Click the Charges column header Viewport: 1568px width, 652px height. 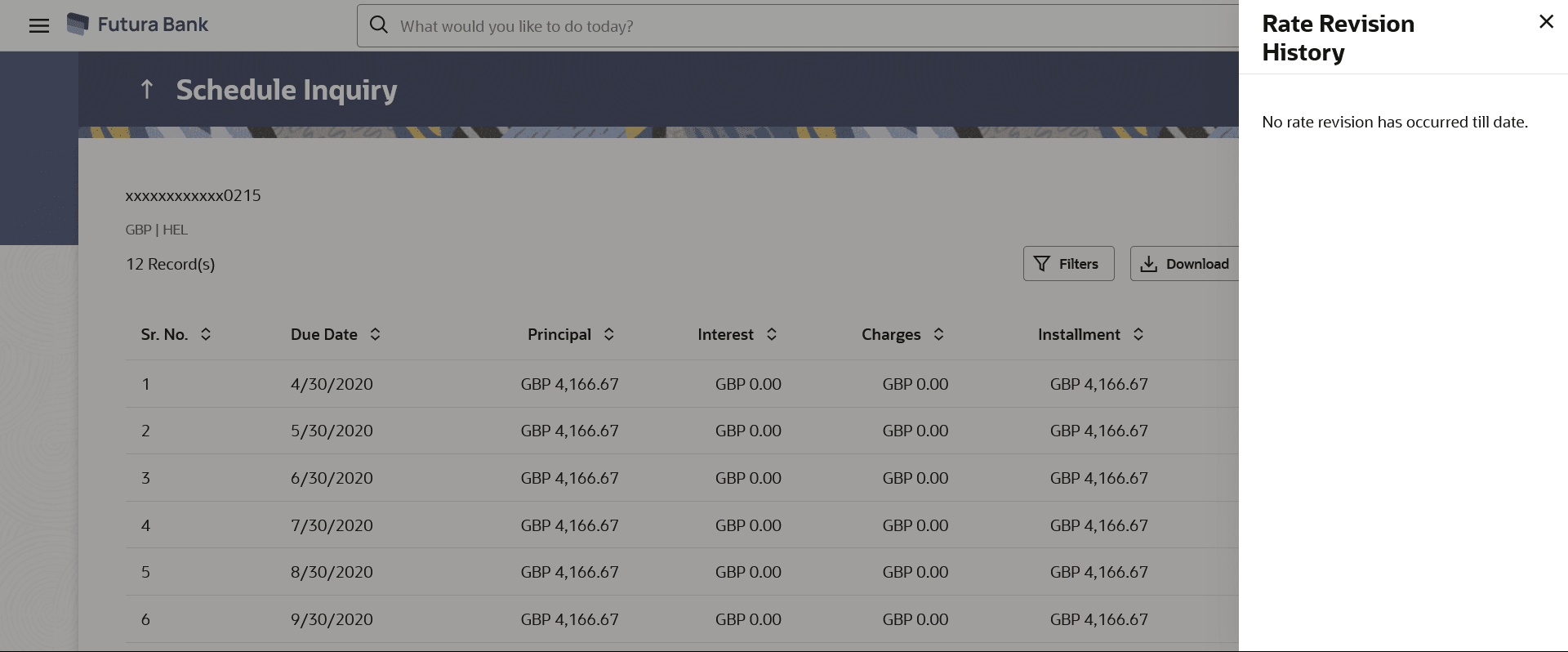click(891, 334)
